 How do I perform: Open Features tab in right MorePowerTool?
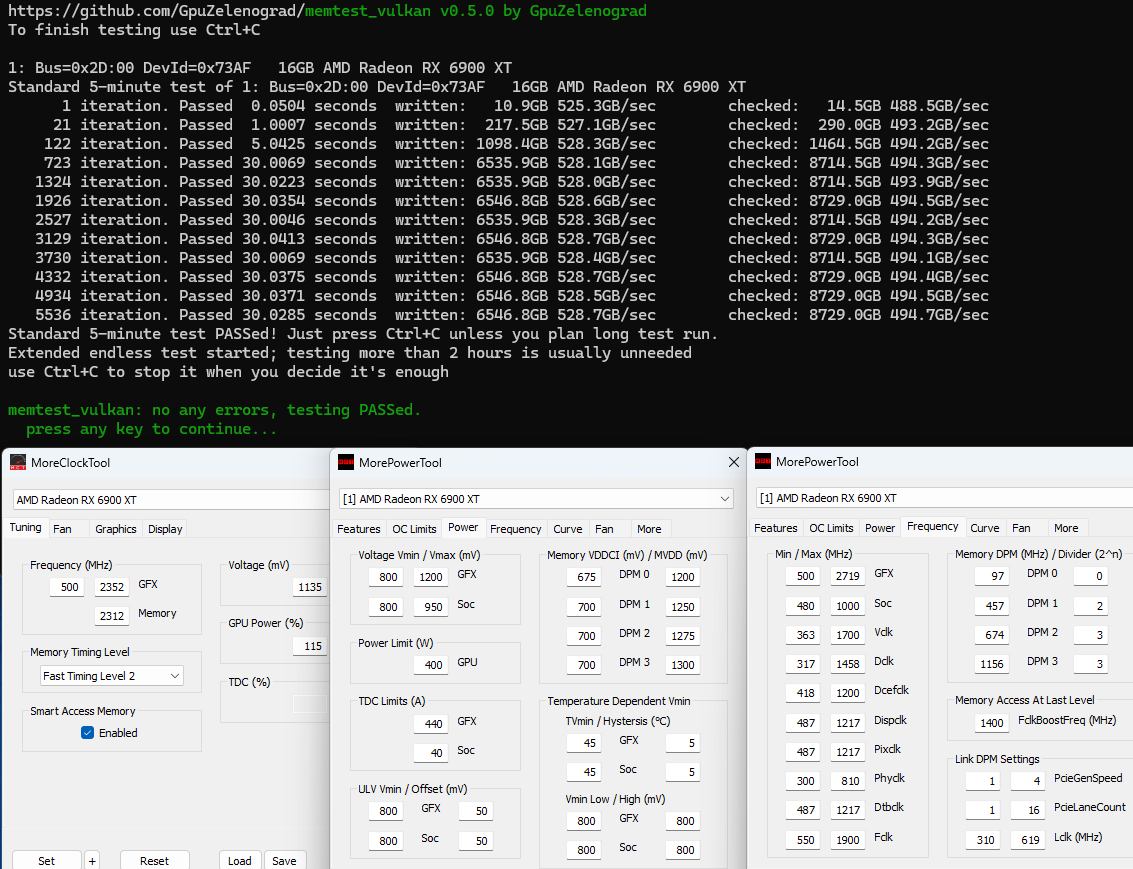tap(775, 528)
